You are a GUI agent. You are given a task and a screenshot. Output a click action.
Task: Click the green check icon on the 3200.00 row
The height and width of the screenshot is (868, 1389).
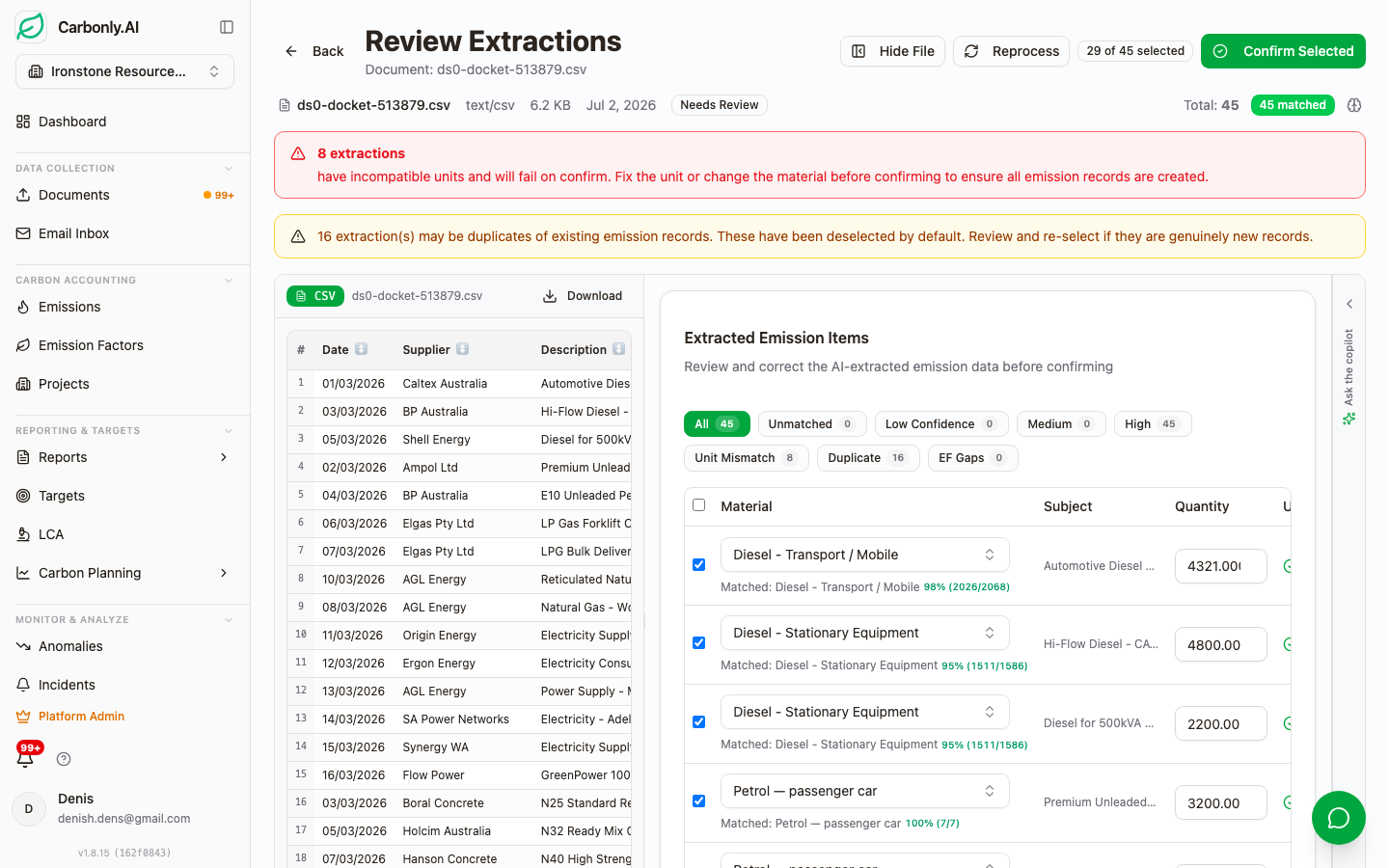click(x=1288, y=802)
